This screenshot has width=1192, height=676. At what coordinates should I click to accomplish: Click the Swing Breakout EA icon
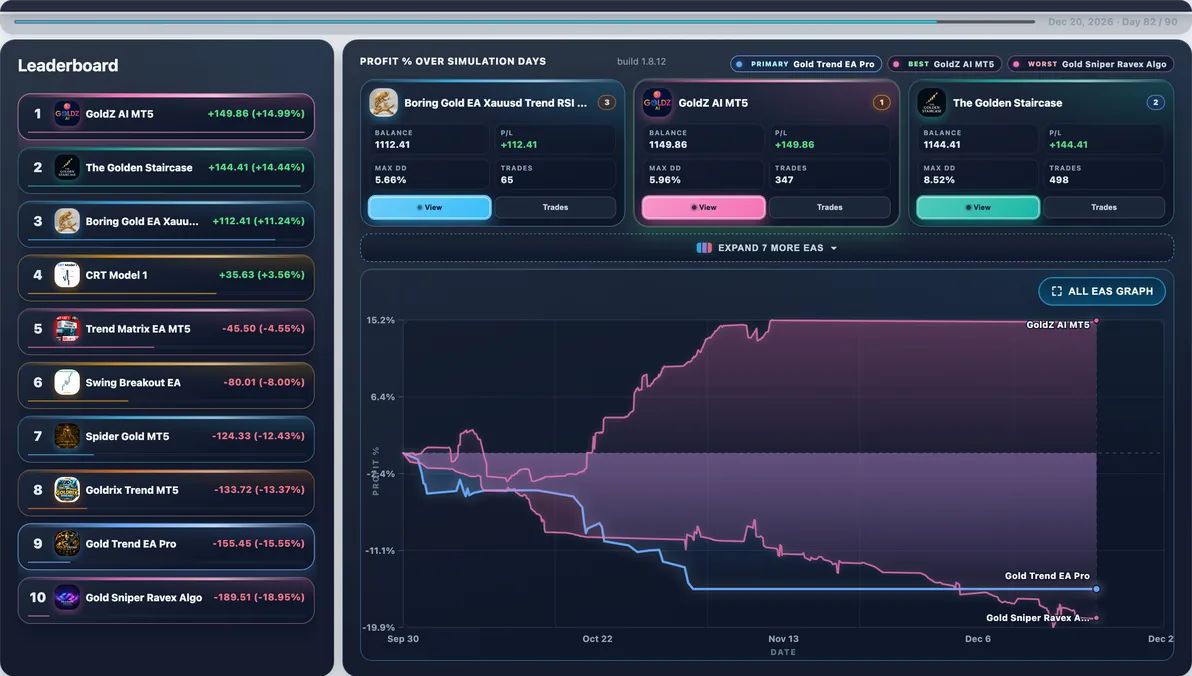pyautogui.click(x=67, y=382)
